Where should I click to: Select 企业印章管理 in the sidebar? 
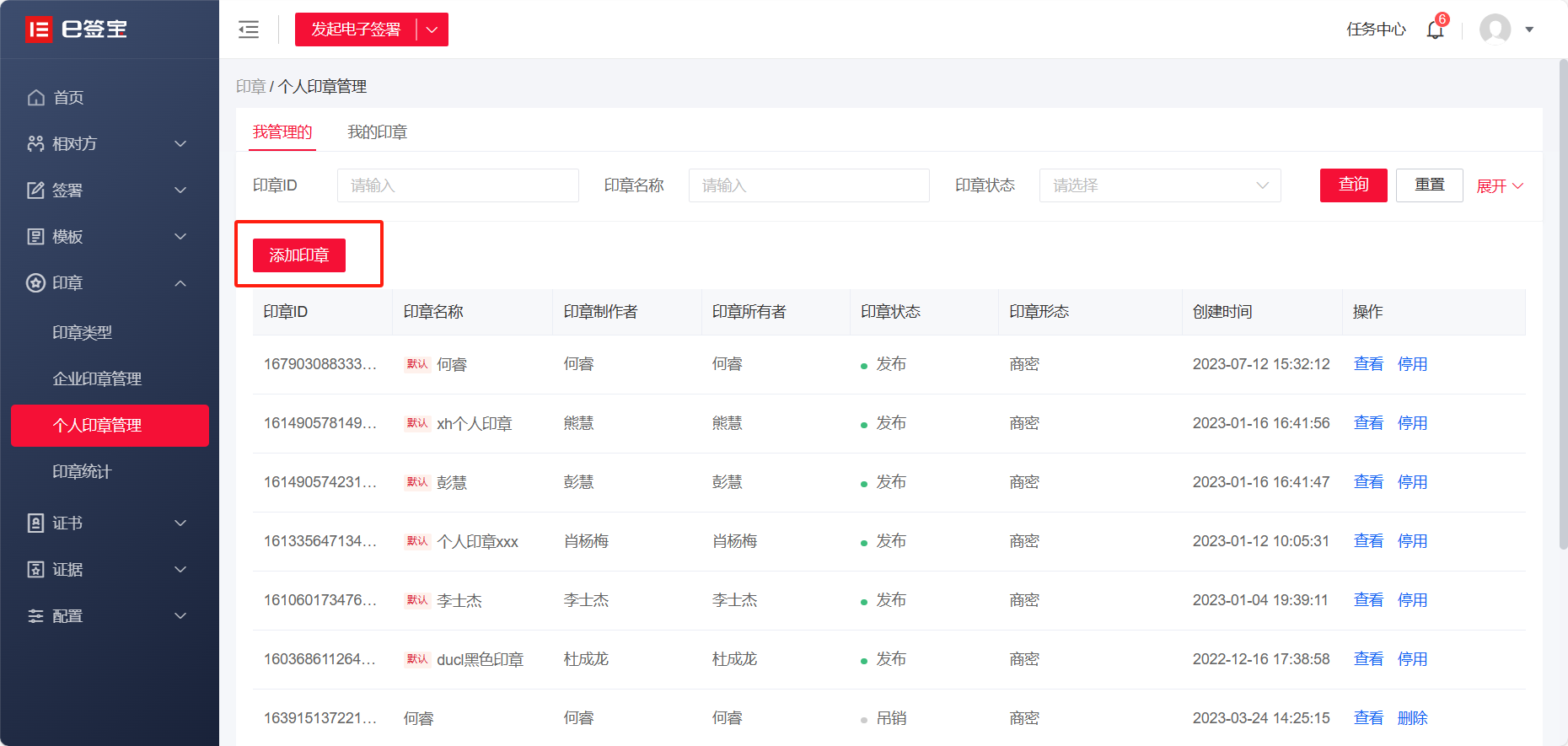[97, 379]
